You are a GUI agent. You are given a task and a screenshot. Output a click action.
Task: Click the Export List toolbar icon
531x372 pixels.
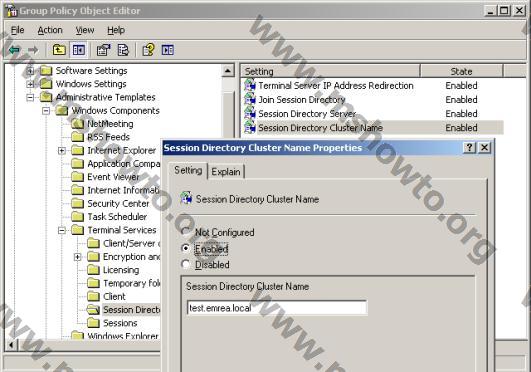(123, 50)
